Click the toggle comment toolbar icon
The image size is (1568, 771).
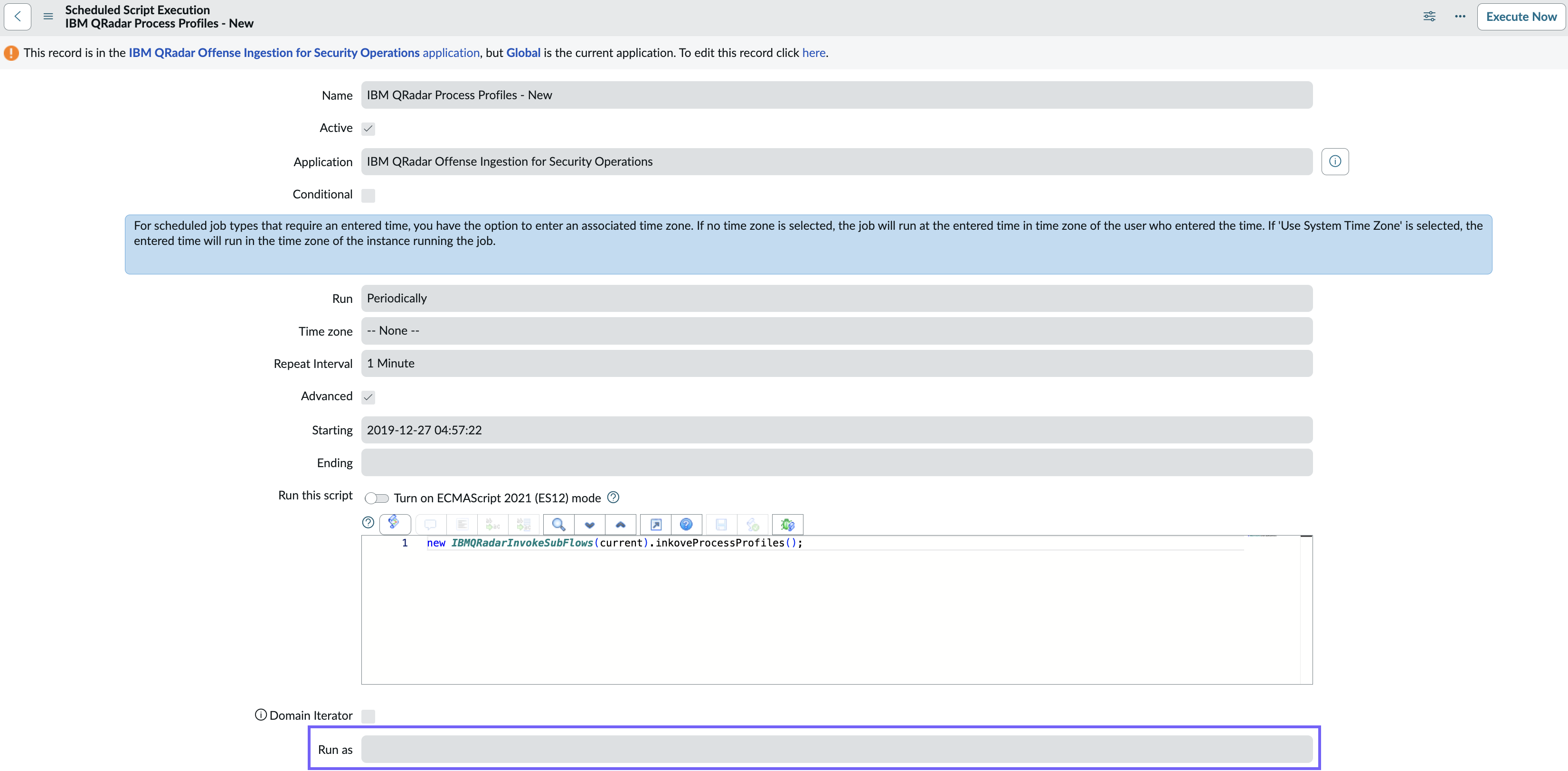pyautogui.click(x=430, y=524)
